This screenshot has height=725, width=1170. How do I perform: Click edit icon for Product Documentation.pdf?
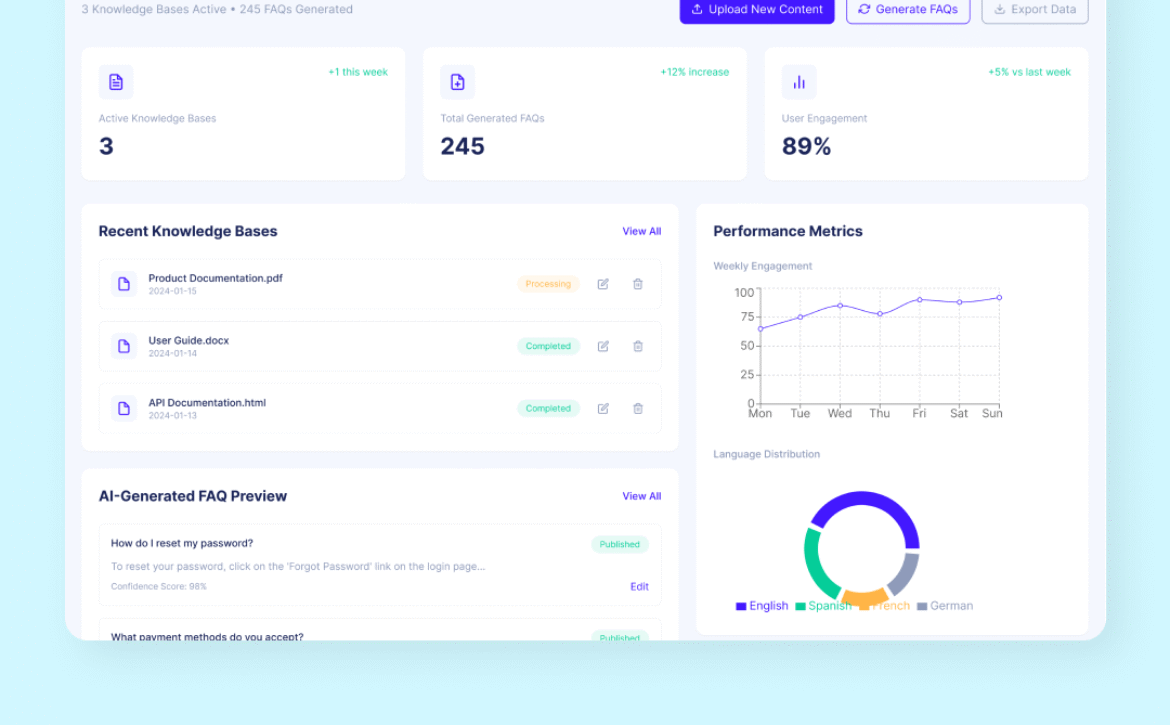(603, 284)
